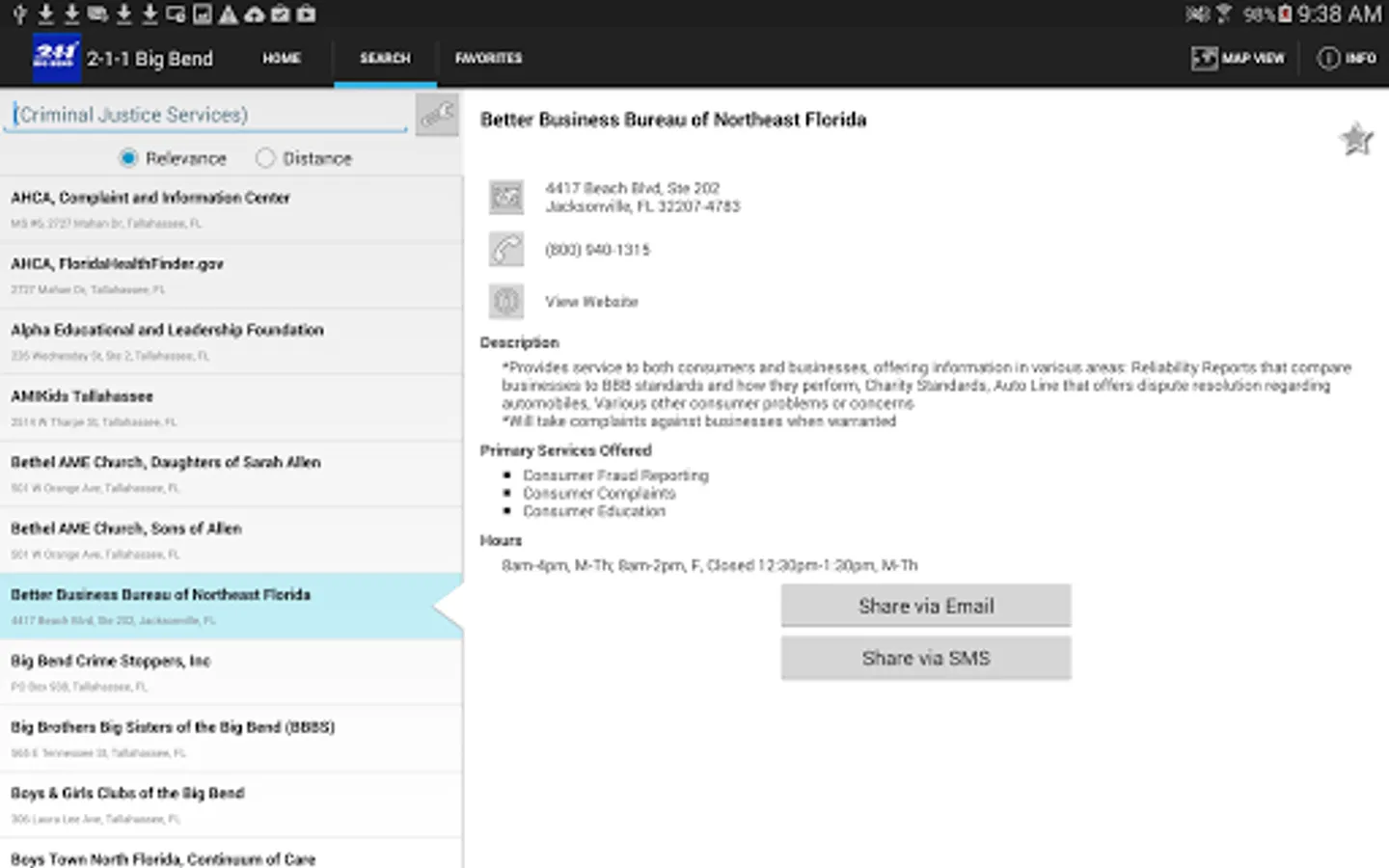The image size is (1389, 868).
Task: Tap the warning triangle notification icon
Action: click(x=229, y=14)
